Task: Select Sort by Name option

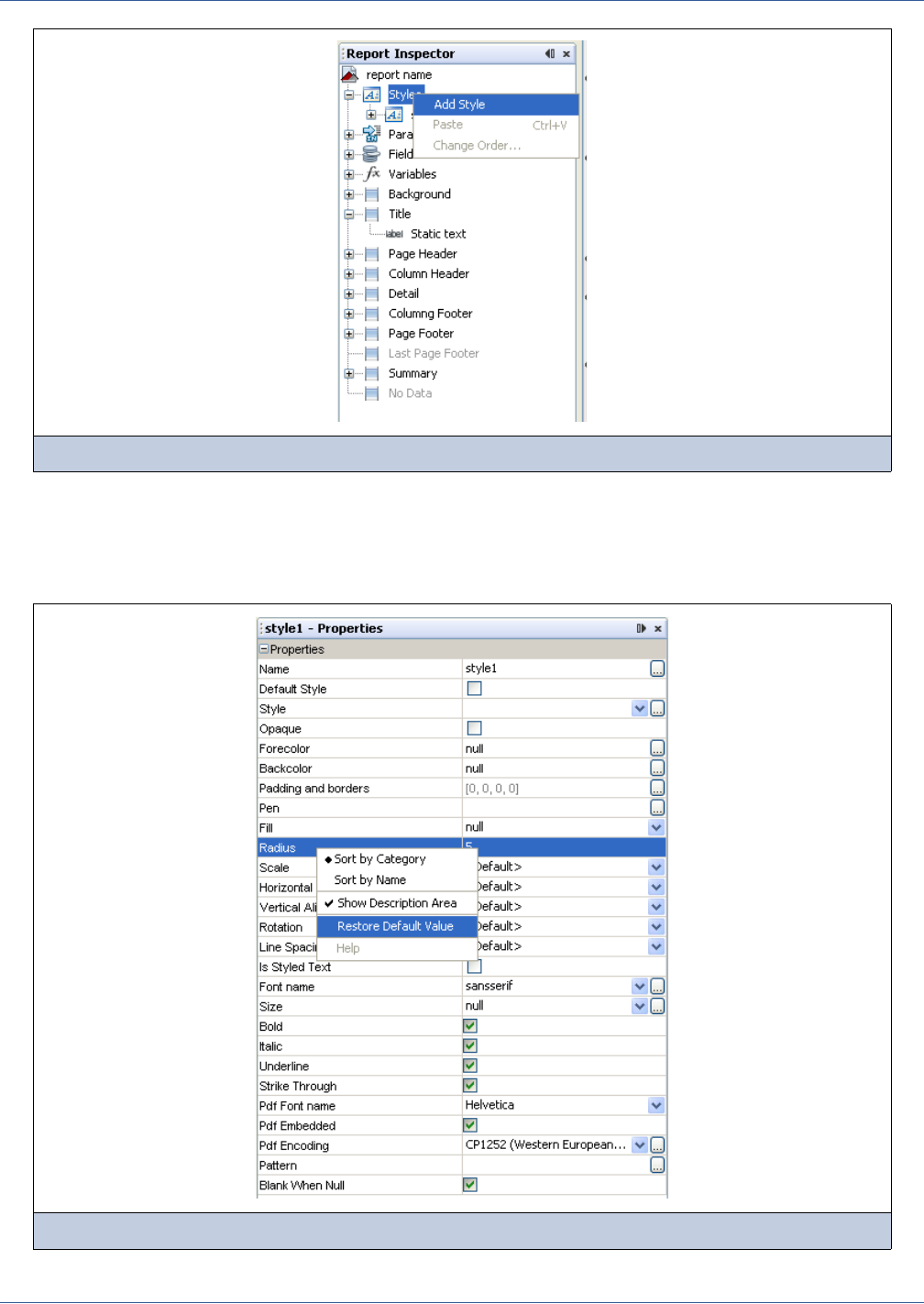Action: click(x=397, y=880)
